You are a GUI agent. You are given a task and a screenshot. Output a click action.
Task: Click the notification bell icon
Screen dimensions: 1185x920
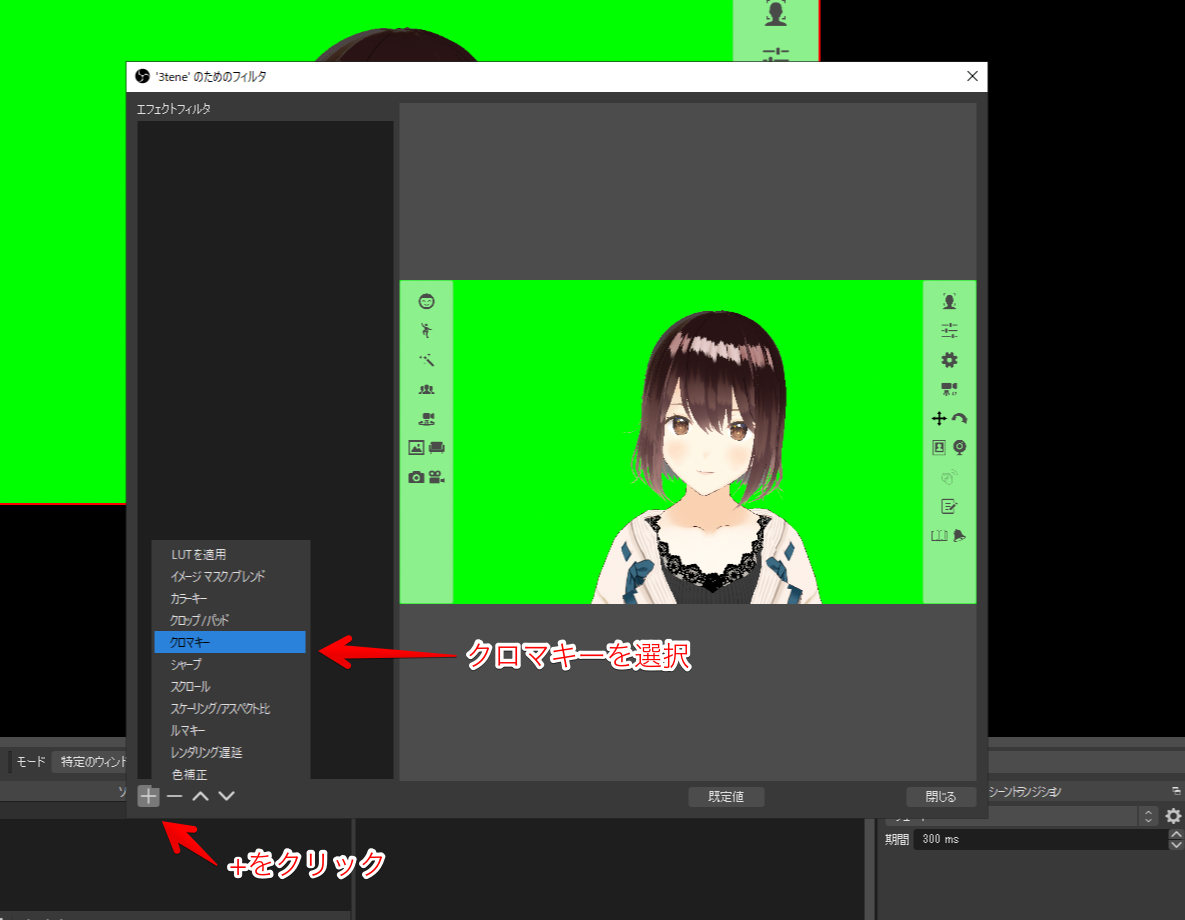(x=961, y=535)
